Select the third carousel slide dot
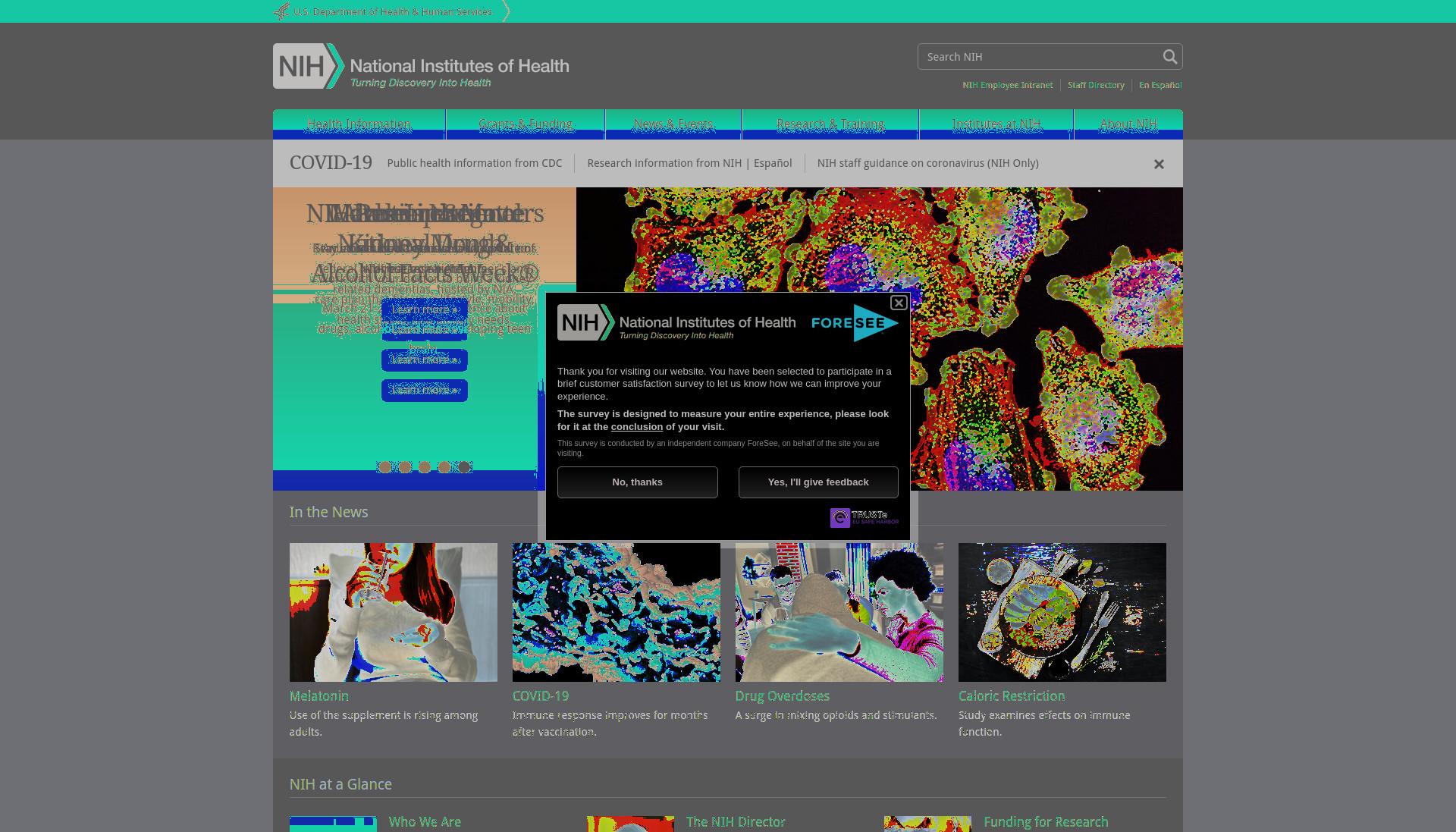The height and width of the screenshot is (832, 1456). tap(425, 467)
